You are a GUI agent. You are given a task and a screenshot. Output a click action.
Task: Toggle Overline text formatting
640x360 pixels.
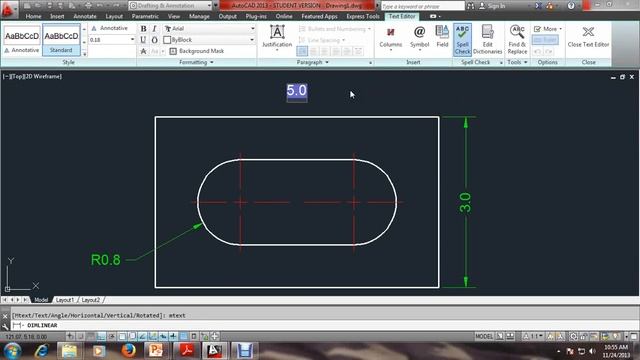(x=154, y=40)
